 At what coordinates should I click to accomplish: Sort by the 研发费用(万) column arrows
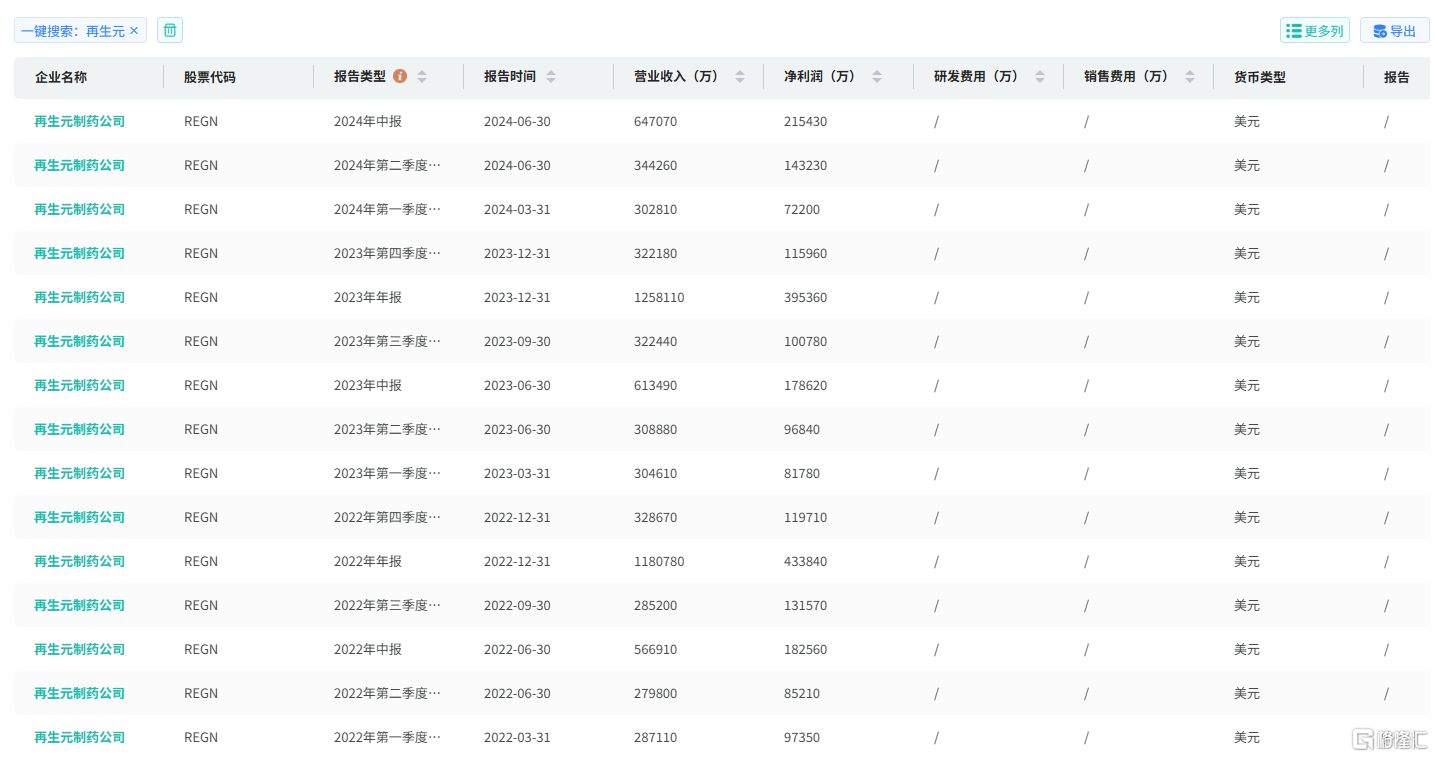coord(1040,76)
